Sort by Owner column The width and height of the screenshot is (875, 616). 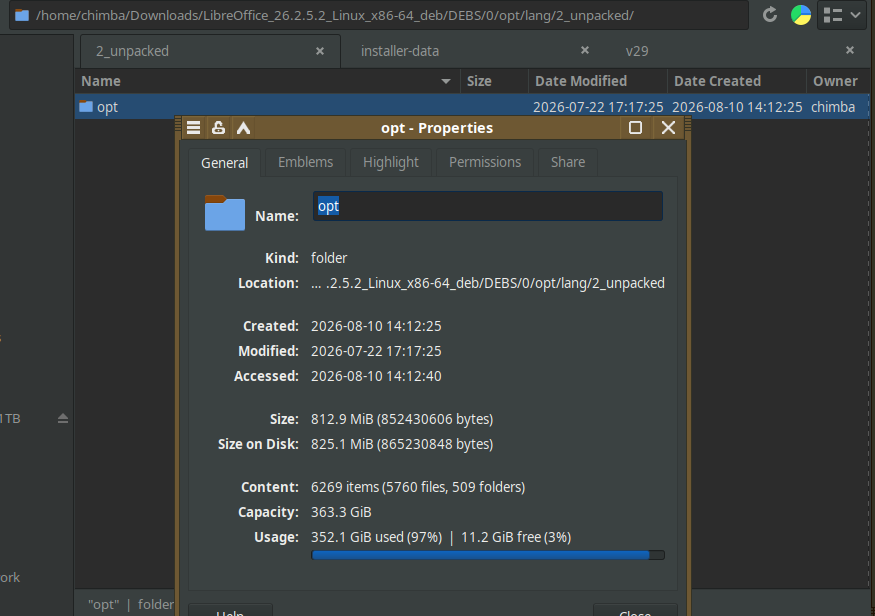(x=837, y=81)
